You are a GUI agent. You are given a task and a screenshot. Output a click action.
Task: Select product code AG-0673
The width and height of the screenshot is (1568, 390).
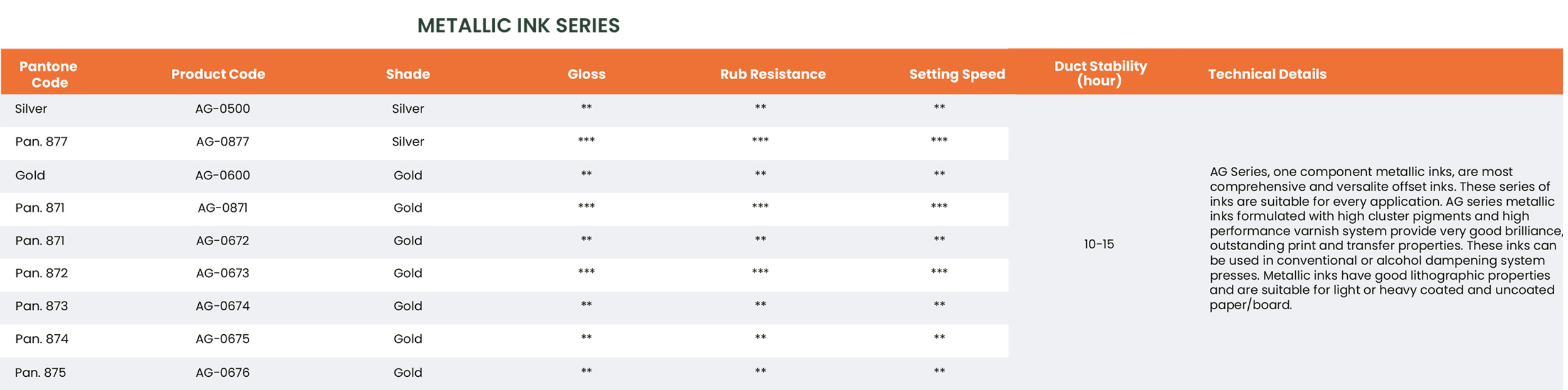pos(223,273)
